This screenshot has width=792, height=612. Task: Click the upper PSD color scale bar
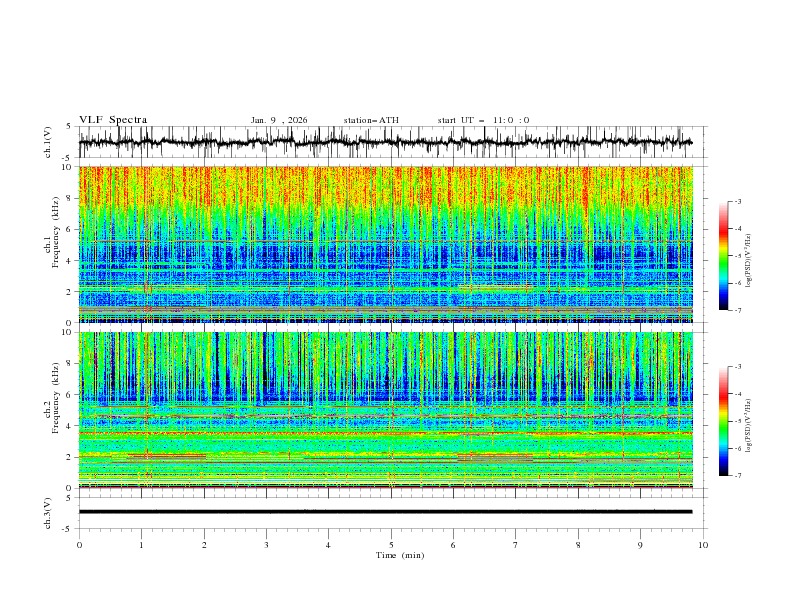[723, 255]
